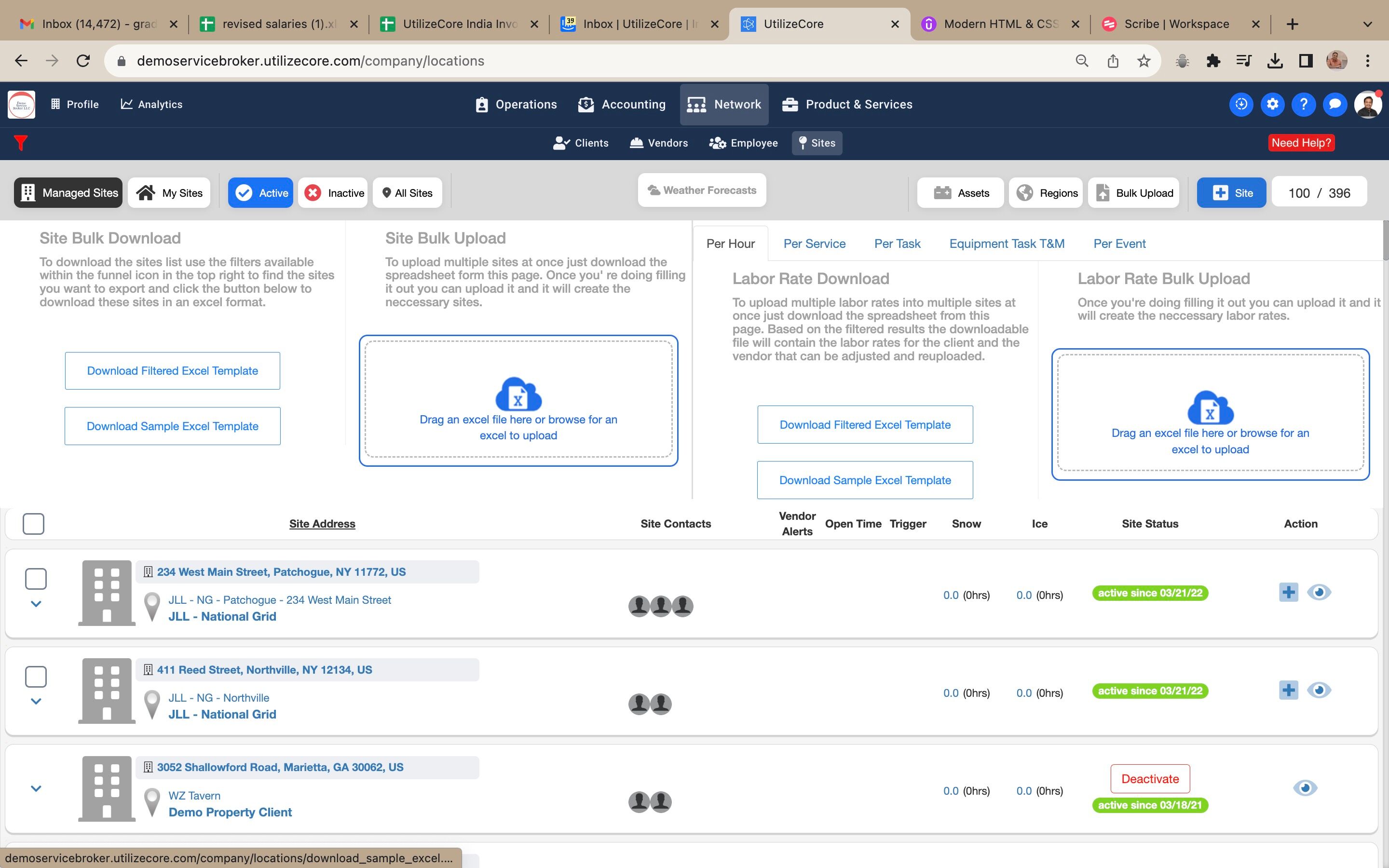
Task: Open Chrome tab list dropdown arrow
Action: tap(1367, 24)
